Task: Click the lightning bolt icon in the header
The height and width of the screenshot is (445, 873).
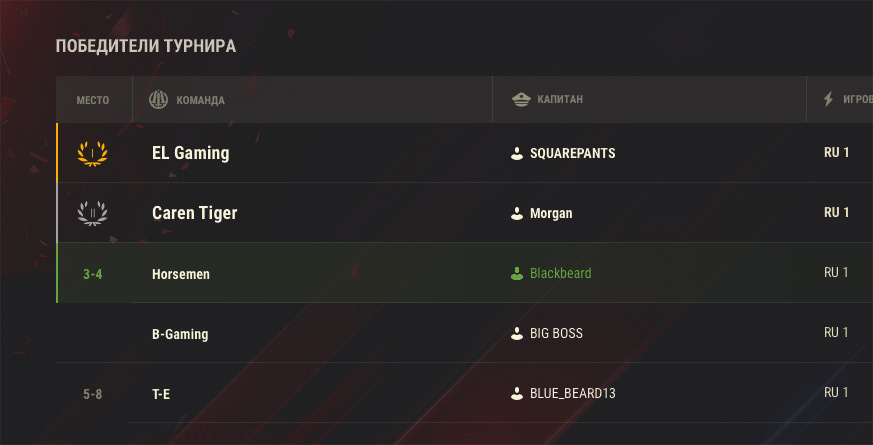Action: tap(828, 99)
